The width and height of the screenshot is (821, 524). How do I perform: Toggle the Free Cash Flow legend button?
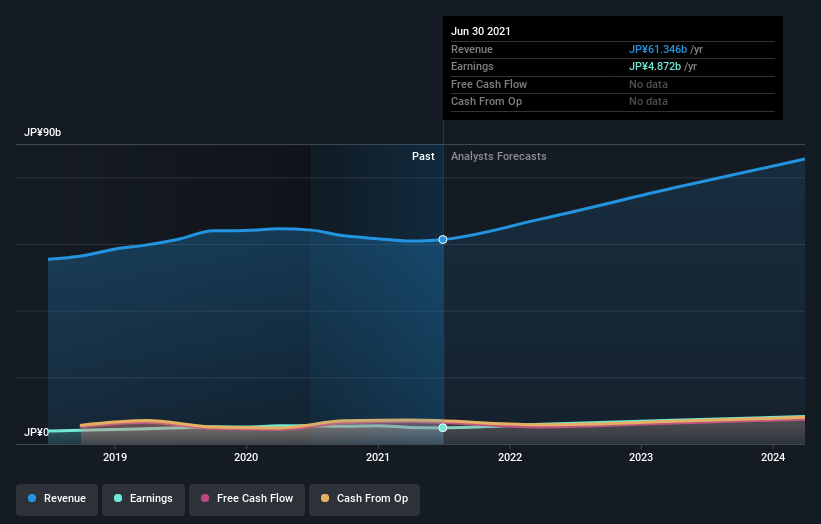click(247, 499)
